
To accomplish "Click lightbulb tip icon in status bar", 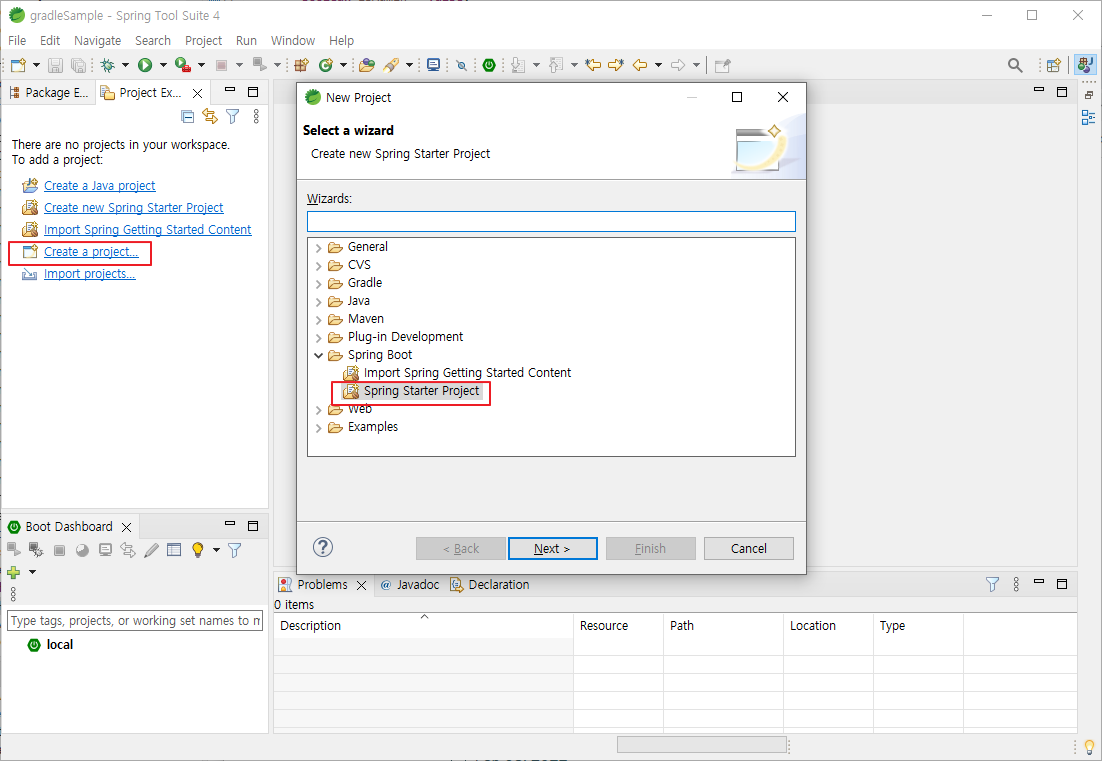I will (1089, 746).
